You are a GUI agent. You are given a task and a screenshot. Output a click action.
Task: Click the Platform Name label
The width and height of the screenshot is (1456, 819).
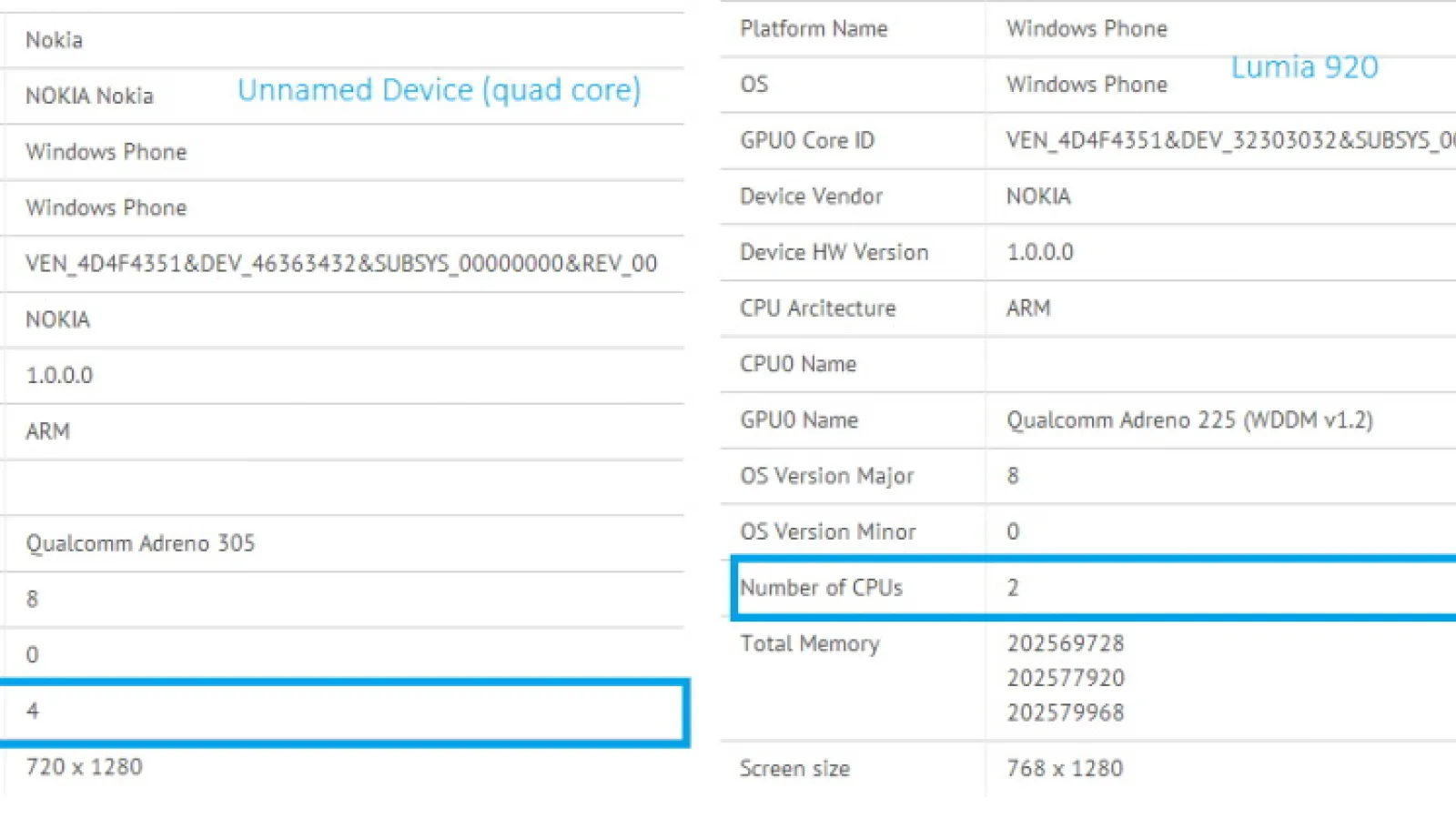tap(814, 29)
